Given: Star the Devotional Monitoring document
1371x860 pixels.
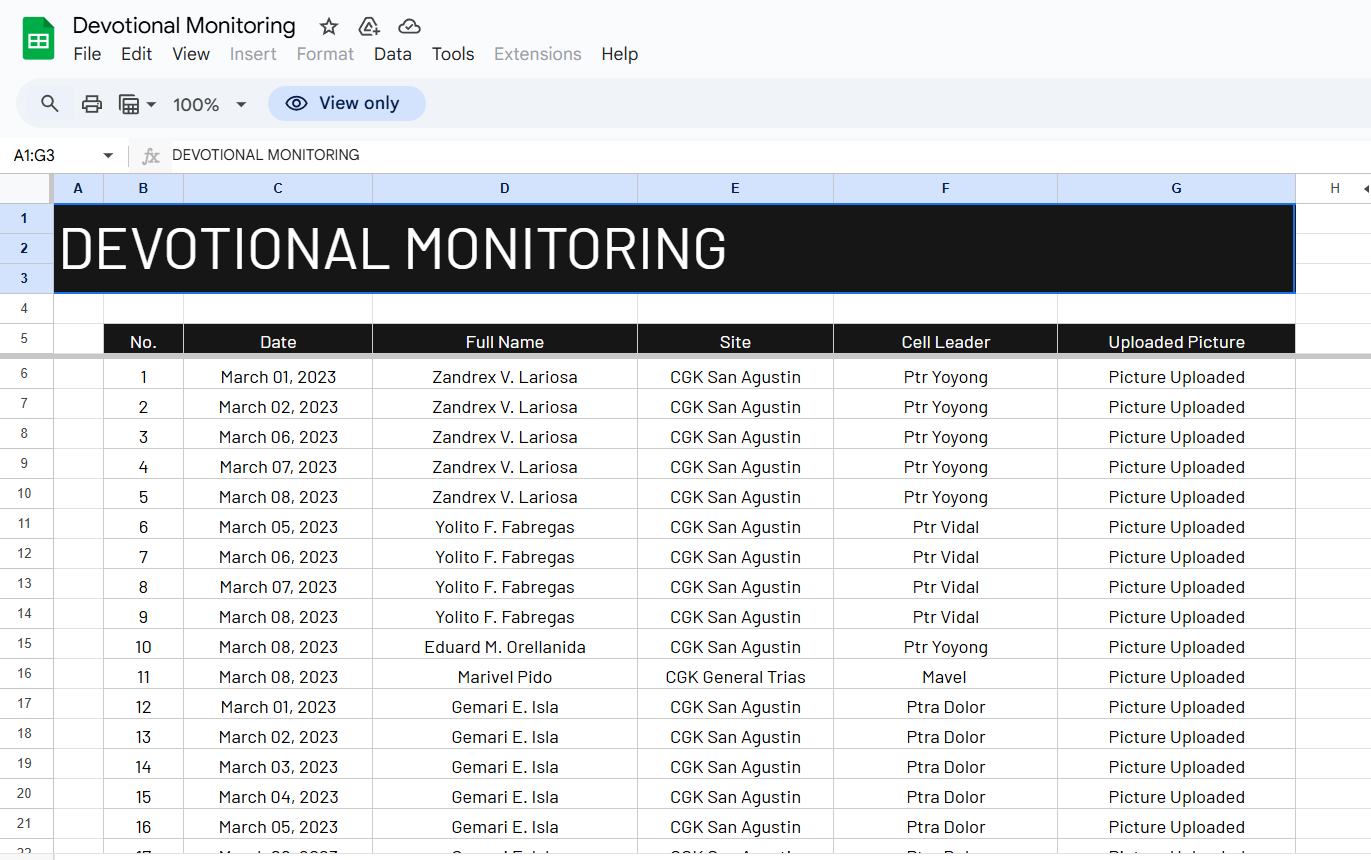Looking at the screenshot, I should [x=329, y=27].
